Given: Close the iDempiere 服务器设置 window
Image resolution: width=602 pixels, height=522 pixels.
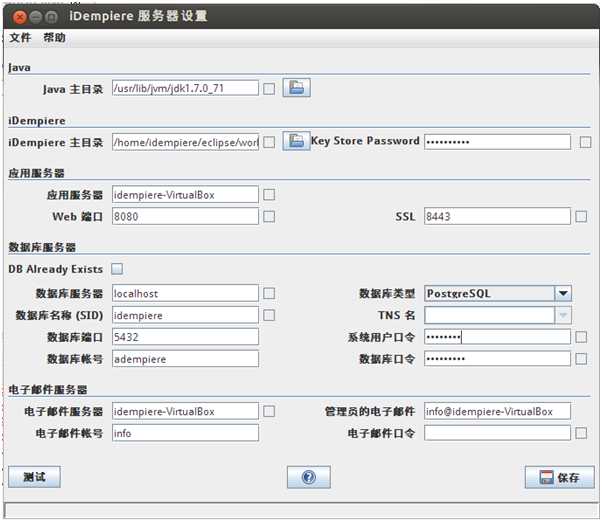Looking at the screenshot, I should (19, 17).
